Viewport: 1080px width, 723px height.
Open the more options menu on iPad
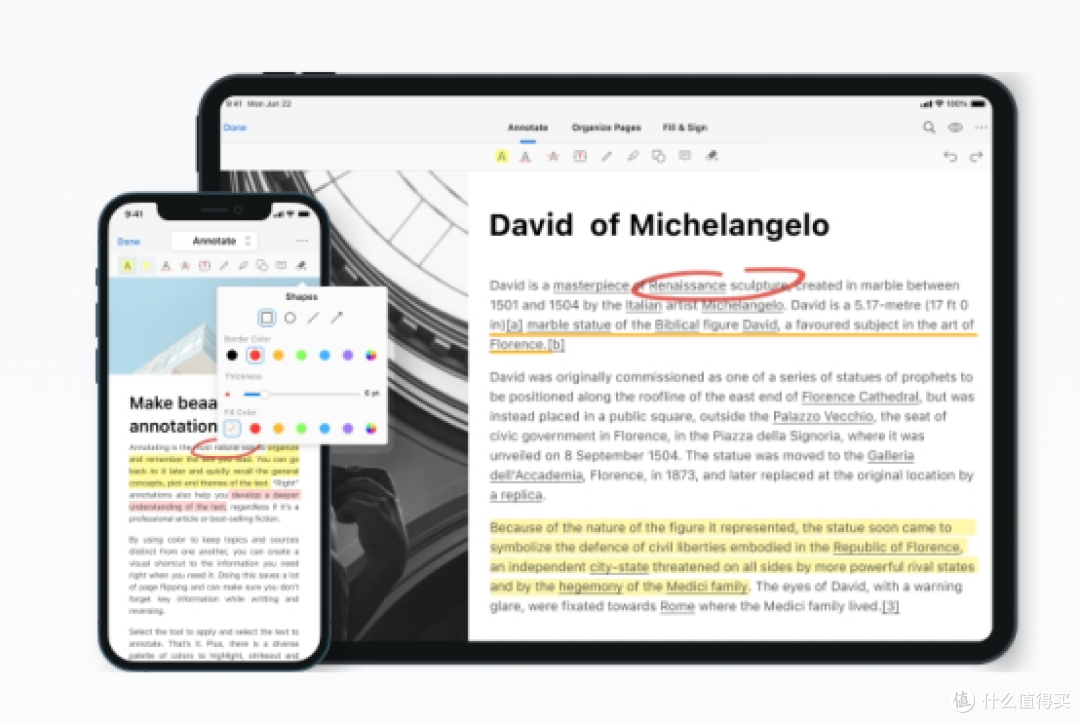coord(981,127)
